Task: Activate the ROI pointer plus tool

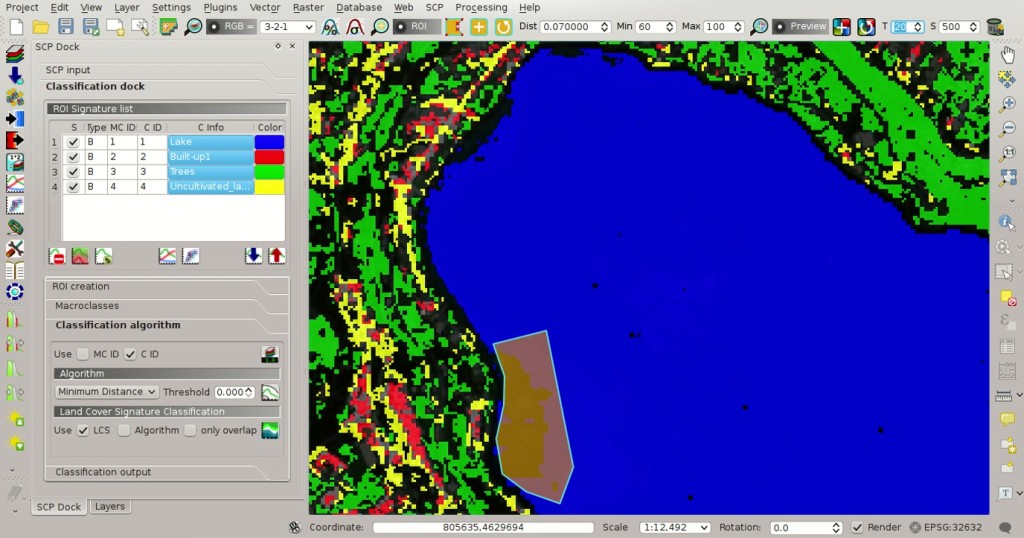Action: [x=478, y=27]
